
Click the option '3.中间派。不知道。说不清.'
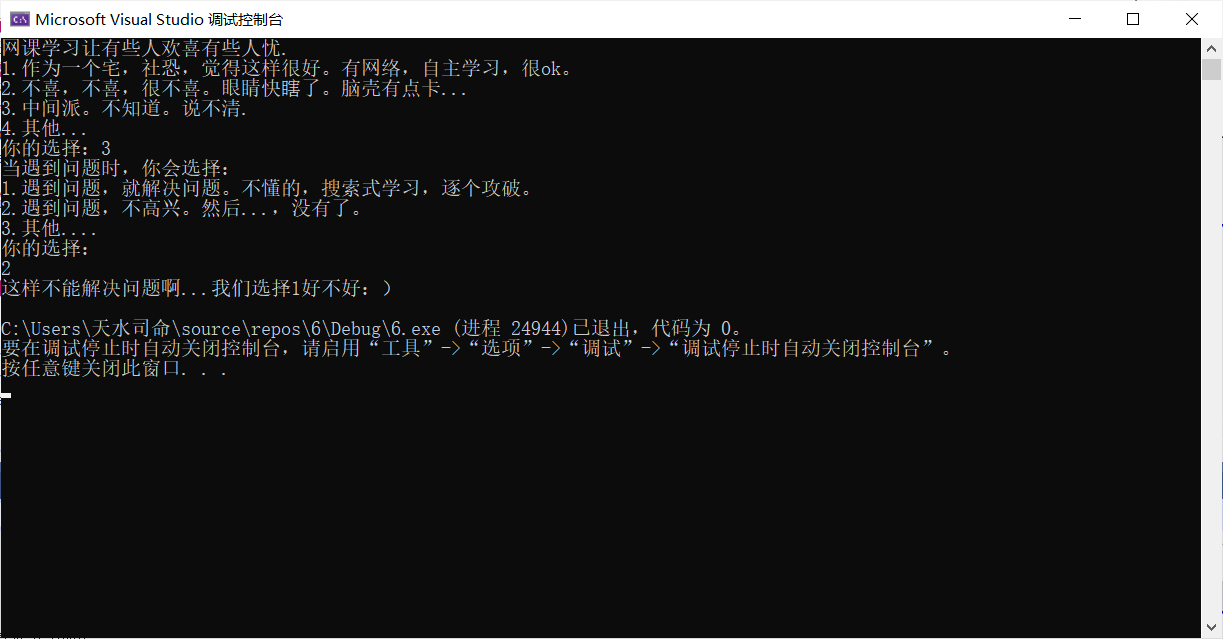[x=124, y=108]
